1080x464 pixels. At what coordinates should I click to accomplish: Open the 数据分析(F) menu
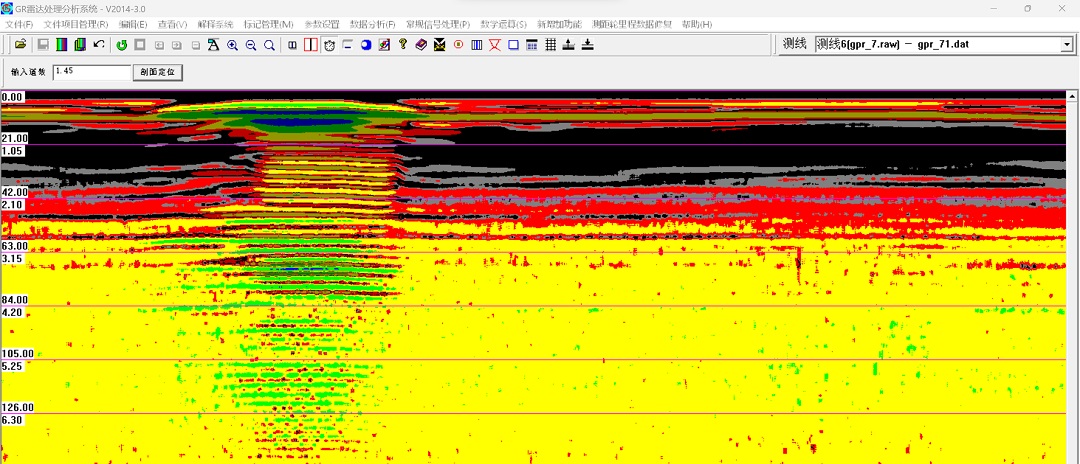click(x=372, y=24)
